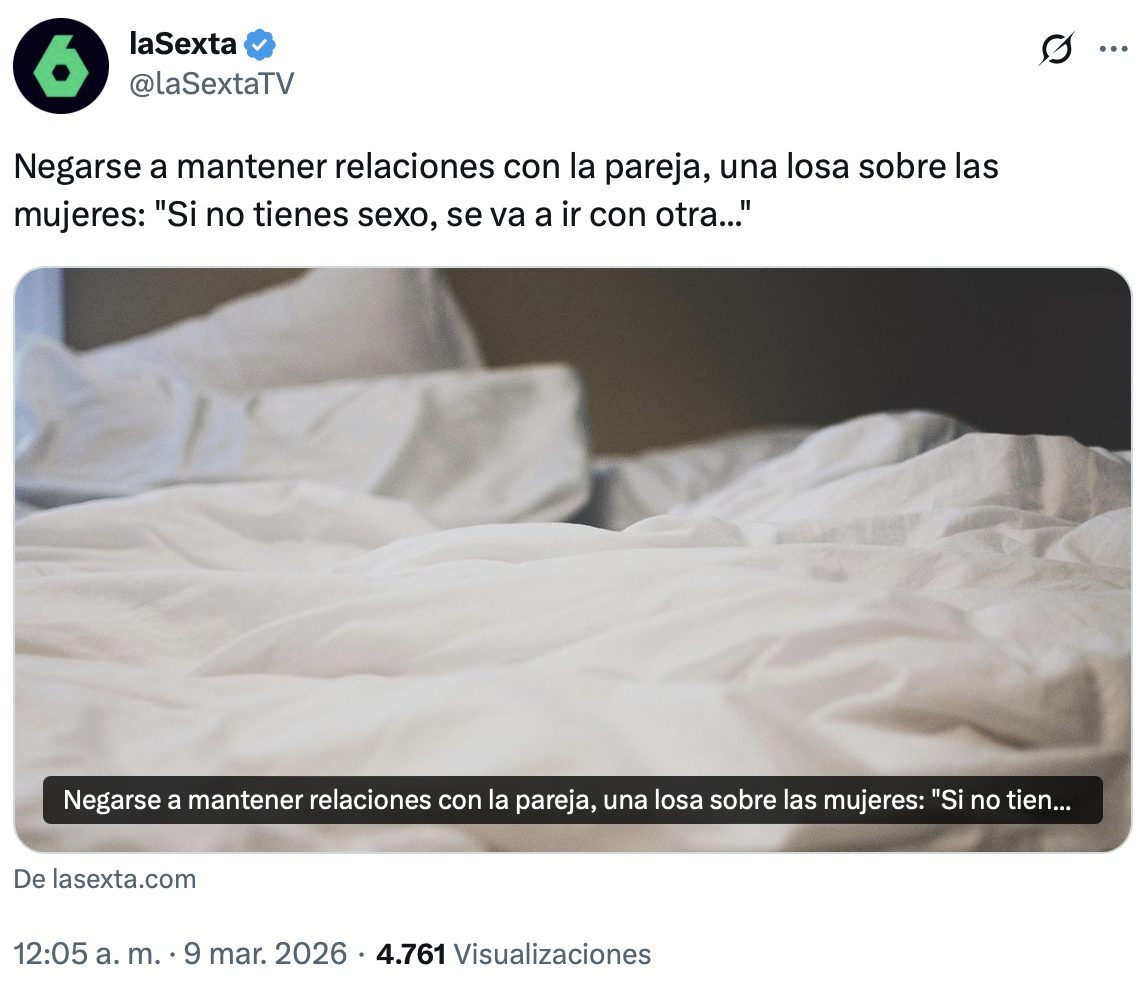Image resolution: width=1148 pixels, height=990 pixels.
Task: Click the dark headline caption on the card
Action: (573, 800)
